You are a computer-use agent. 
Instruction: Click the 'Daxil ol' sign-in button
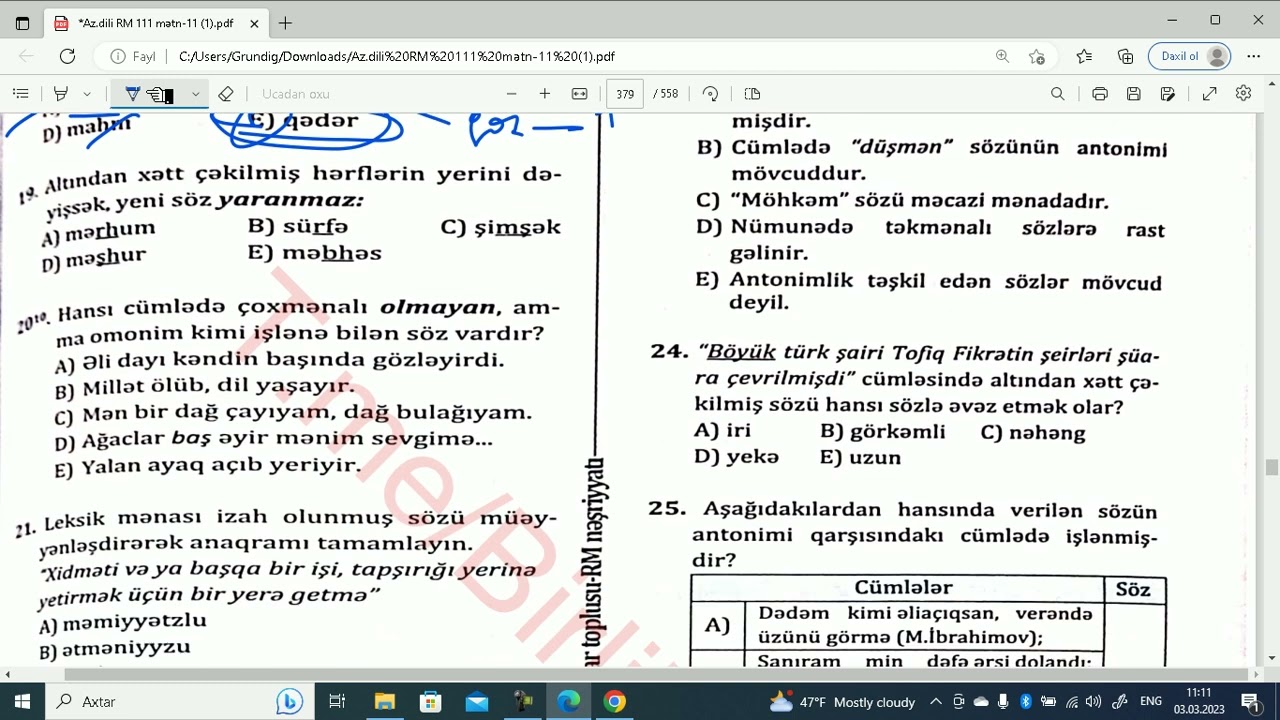(1189, 57)
